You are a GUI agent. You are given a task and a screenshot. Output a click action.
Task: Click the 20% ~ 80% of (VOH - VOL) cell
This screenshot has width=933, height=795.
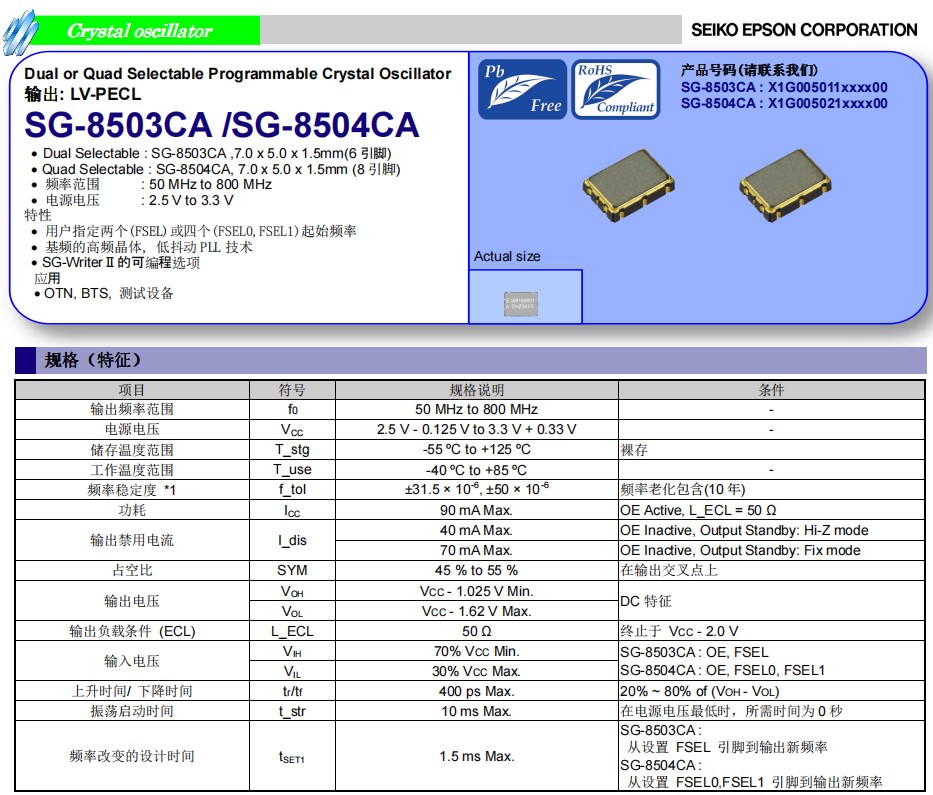coord(771,691)
